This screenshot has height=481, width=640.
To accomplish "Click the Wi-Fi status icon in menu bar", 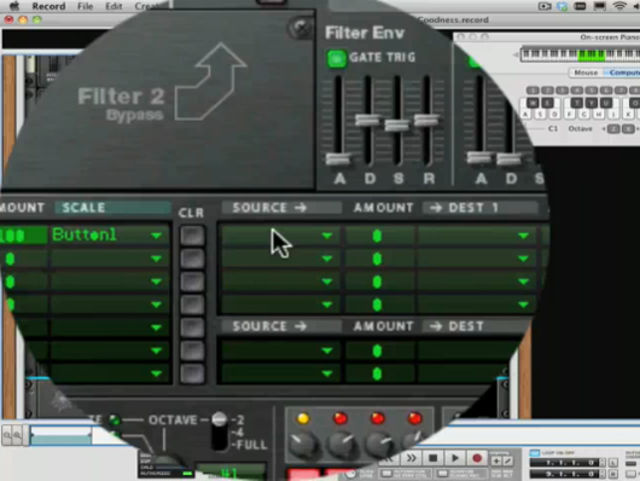I will 619,6.
